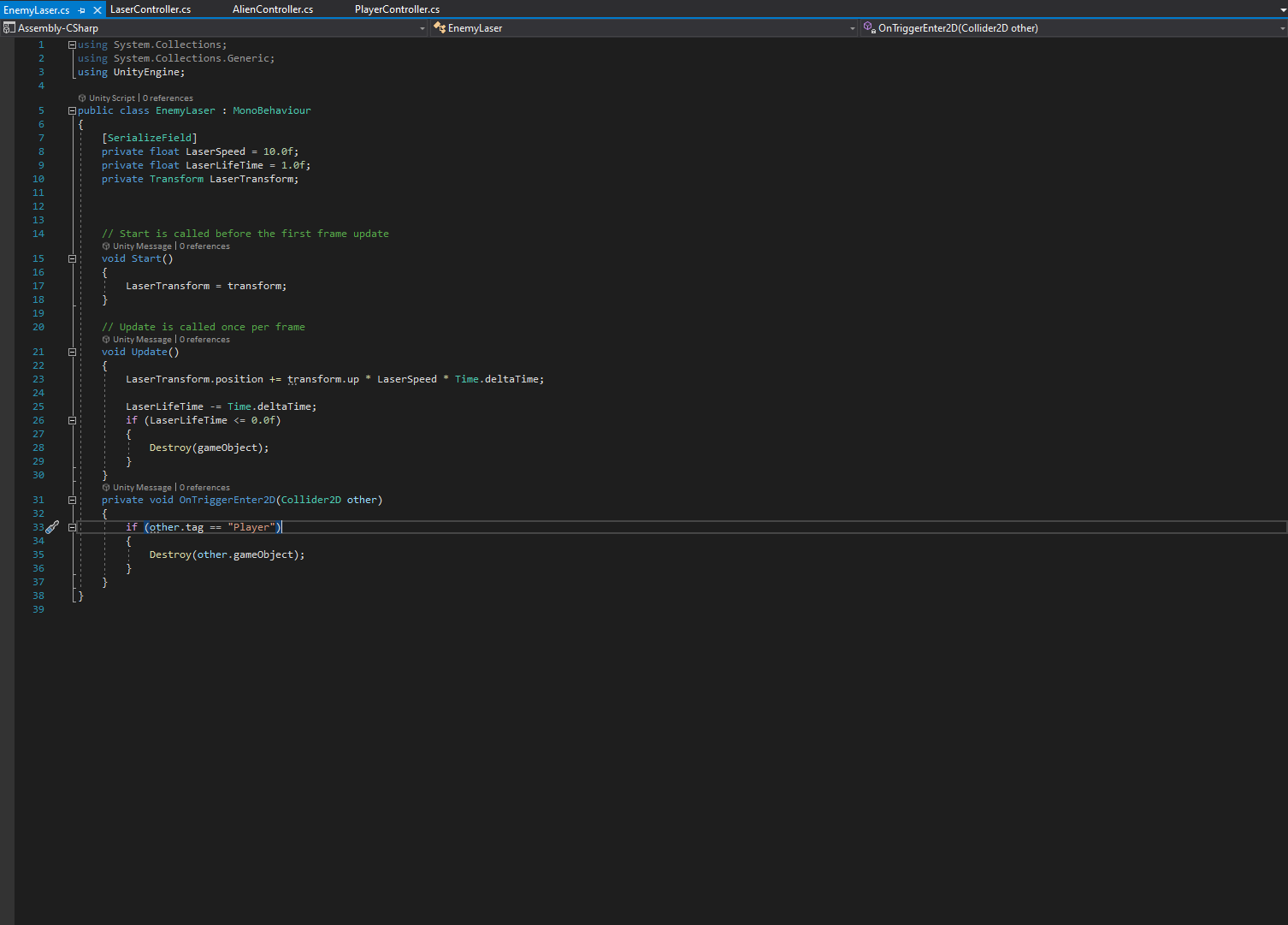
Task: Click 'Destroy(other.gameObject);' on line 35
Action: (x=227, y=554)
